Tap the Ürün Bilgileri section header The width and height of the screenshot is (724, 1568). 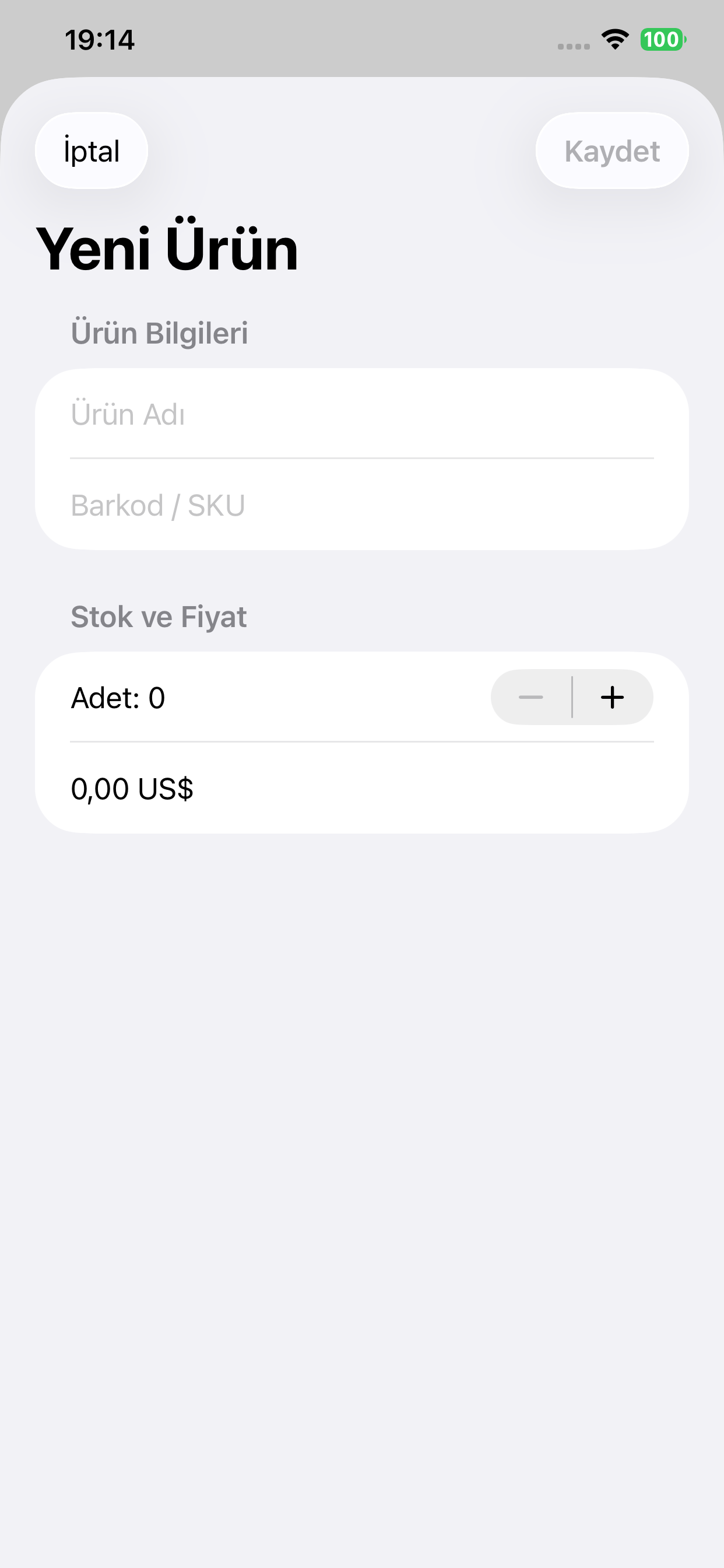[x=159, y=333]
